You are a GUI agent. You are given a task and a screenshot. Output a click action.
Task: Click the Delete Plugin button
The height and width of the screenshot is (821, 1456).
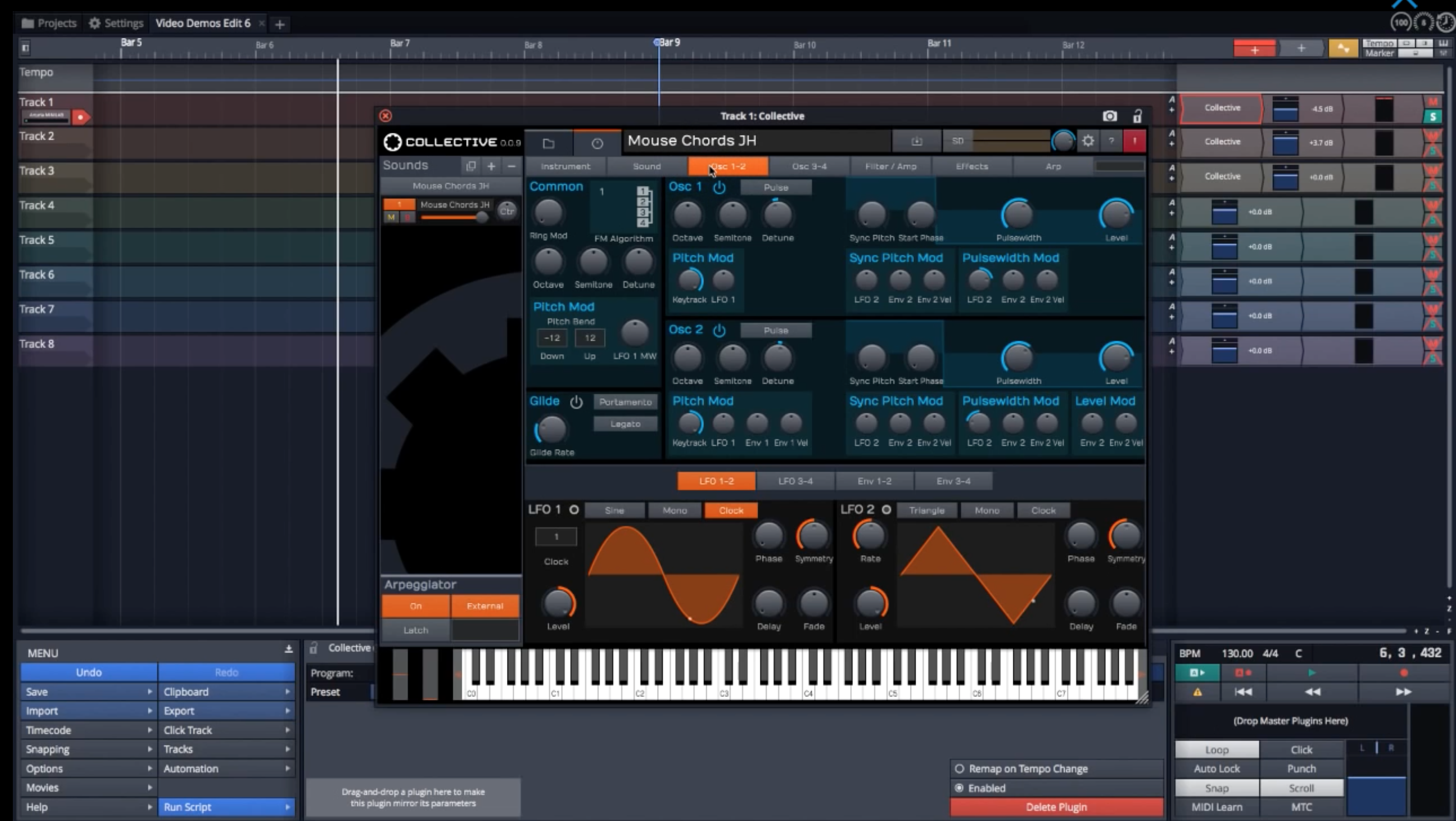(x=1056, y=808)
